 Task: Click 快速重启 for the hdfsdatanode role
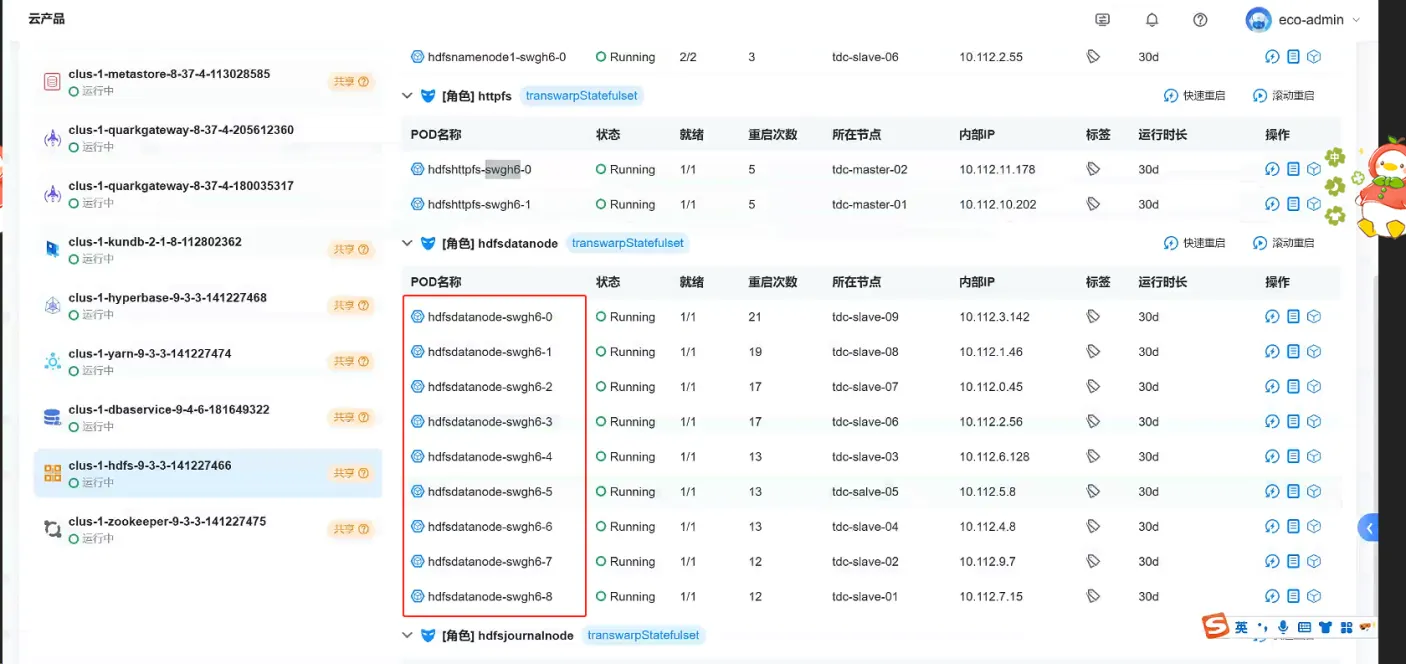point(1195,243)
